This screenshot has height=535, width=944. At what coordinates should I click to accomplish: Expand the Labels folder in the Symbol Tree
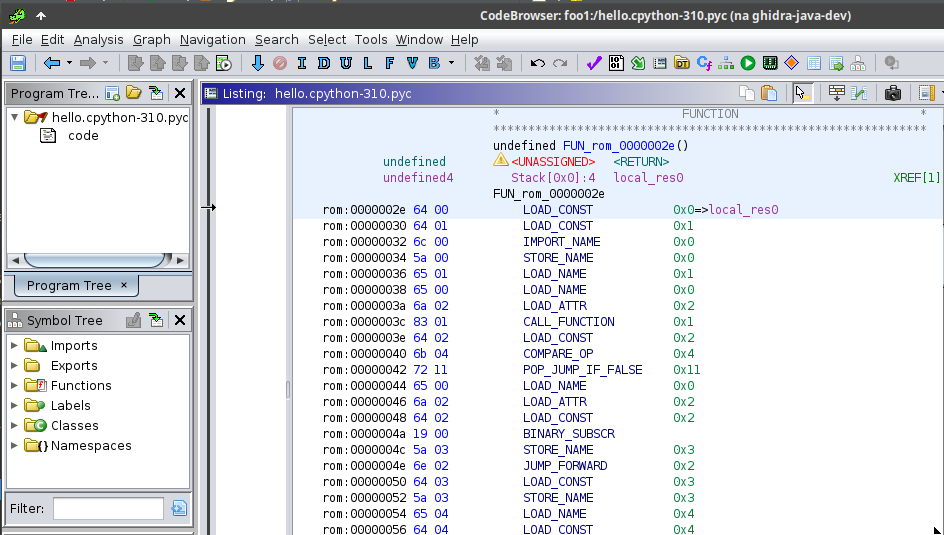14,406
